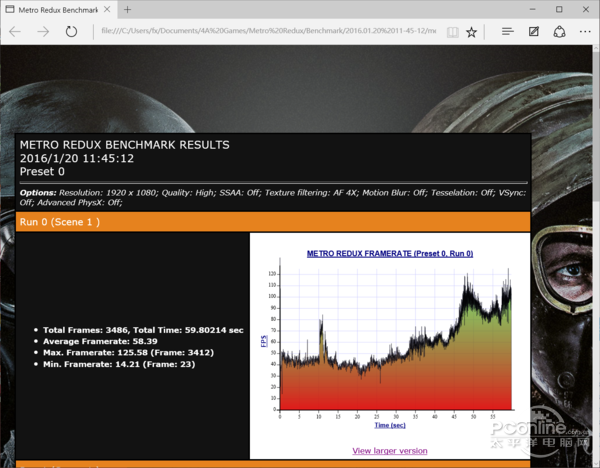Open a new tab with plus
This screenshot has height=468, width=600.
point(127,10)
